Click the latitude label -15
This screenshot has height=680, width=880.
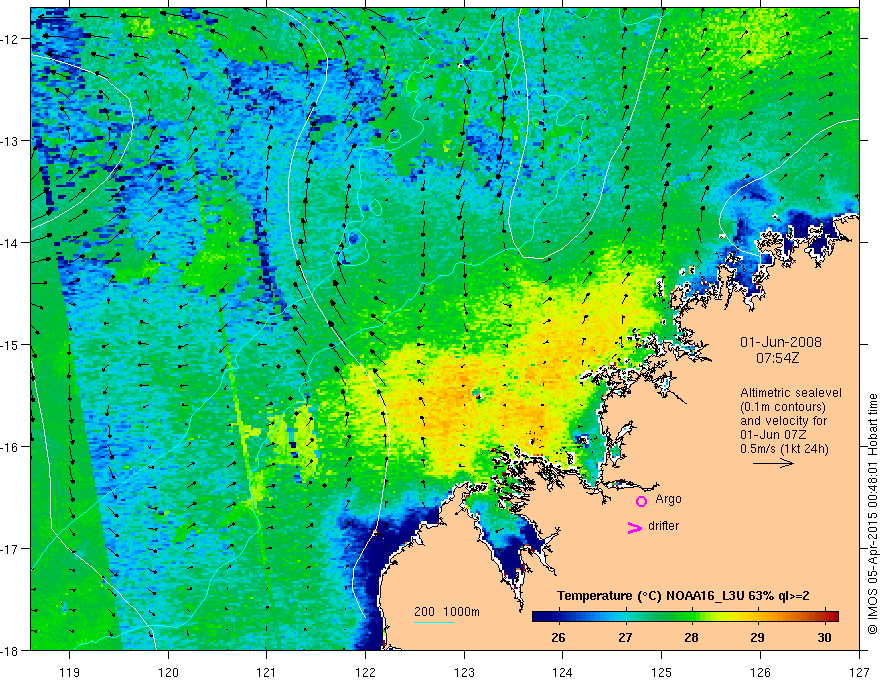point(11,345)
